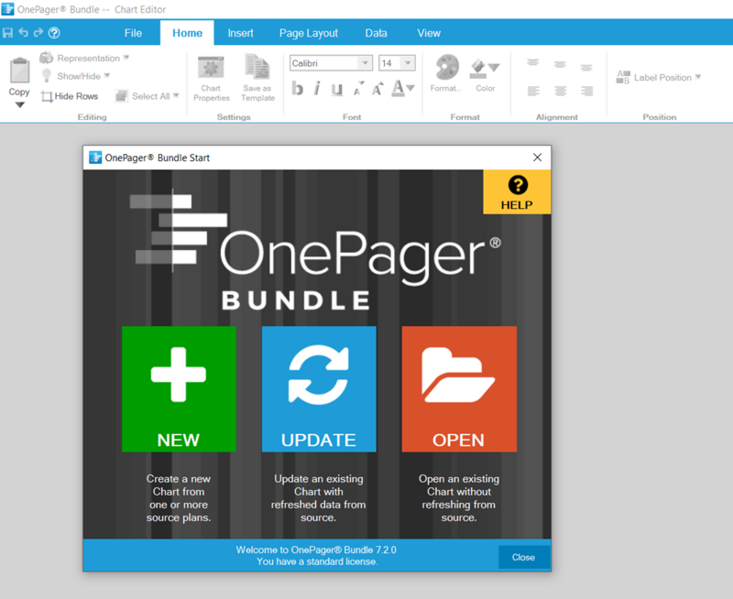The width and height of the screenshot is (733, 599).
Task: Open the Show/Hide dropdown
Action: click(x=76, y=76)
